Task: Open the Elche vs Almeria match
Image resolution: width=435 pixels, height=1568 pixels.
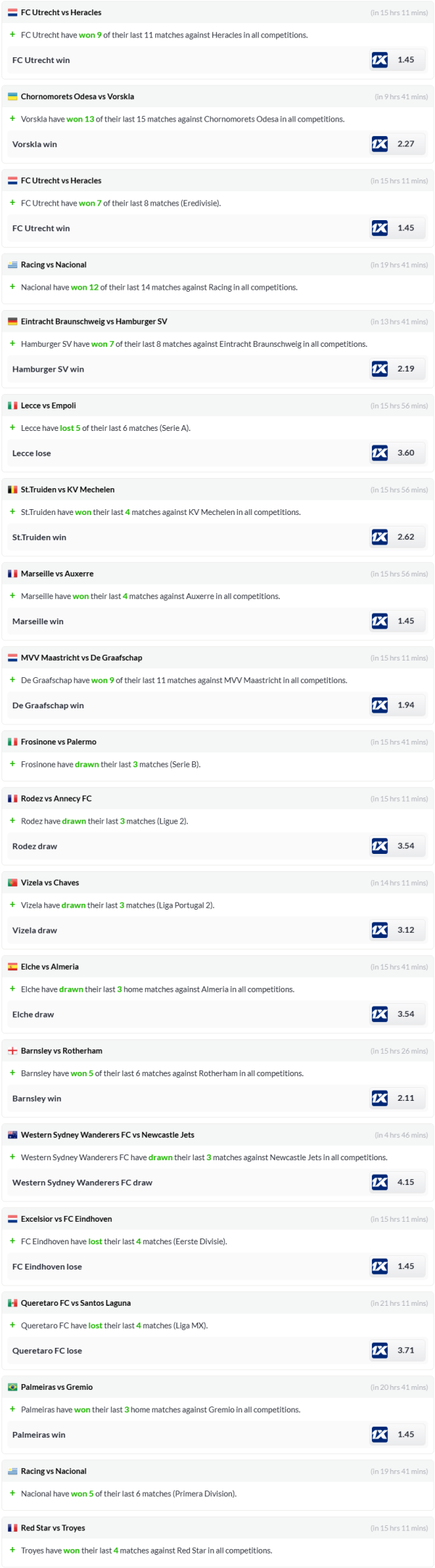Action: pos(50,967)
